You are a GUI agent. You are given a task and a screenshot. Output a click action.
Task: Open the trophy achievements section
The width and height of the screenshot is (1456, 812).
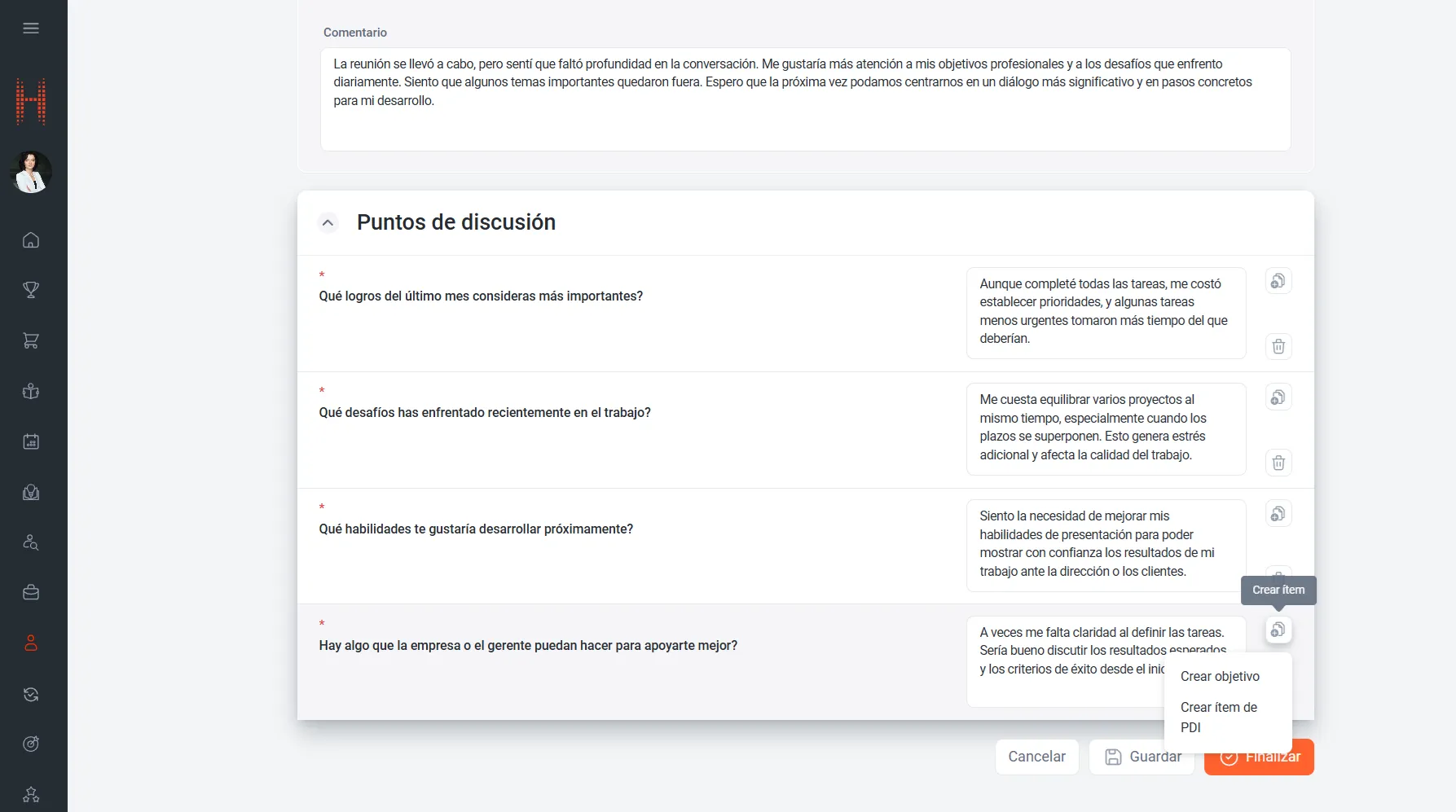point(31,290)
